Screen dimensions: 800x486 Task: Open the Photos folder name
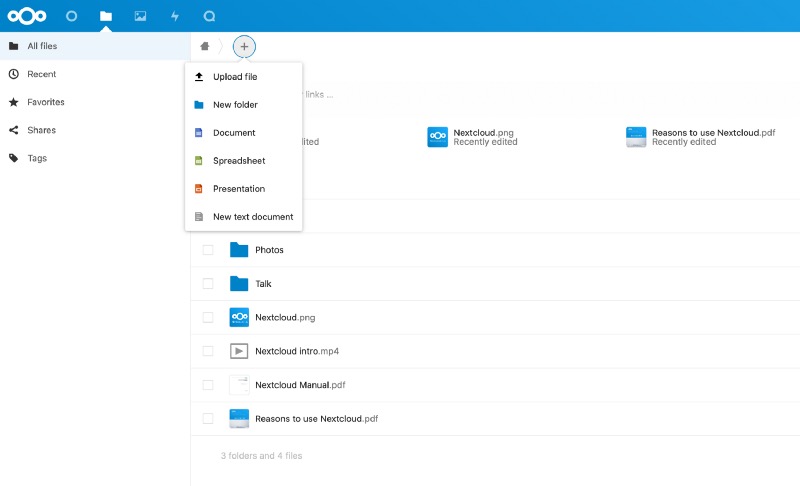[269, 250]
